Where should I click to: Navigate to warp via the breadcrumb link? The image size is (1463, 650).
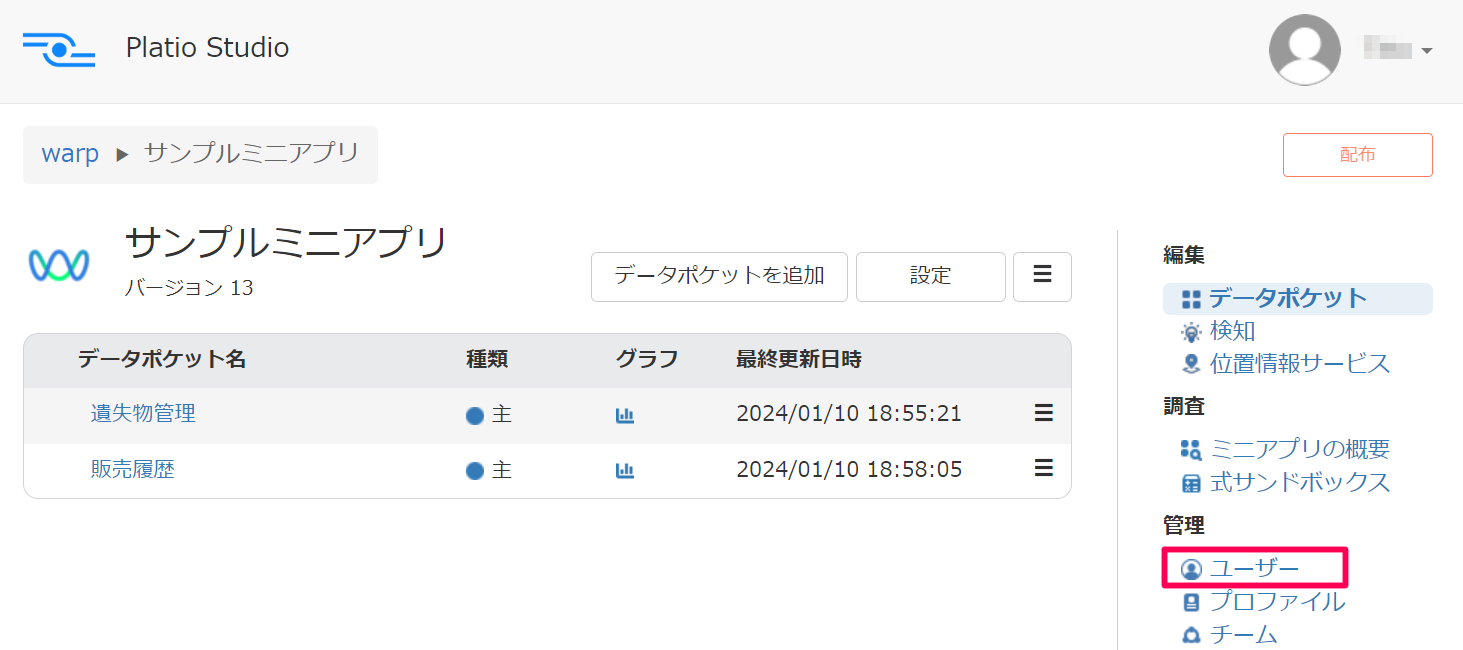(69, 154)
